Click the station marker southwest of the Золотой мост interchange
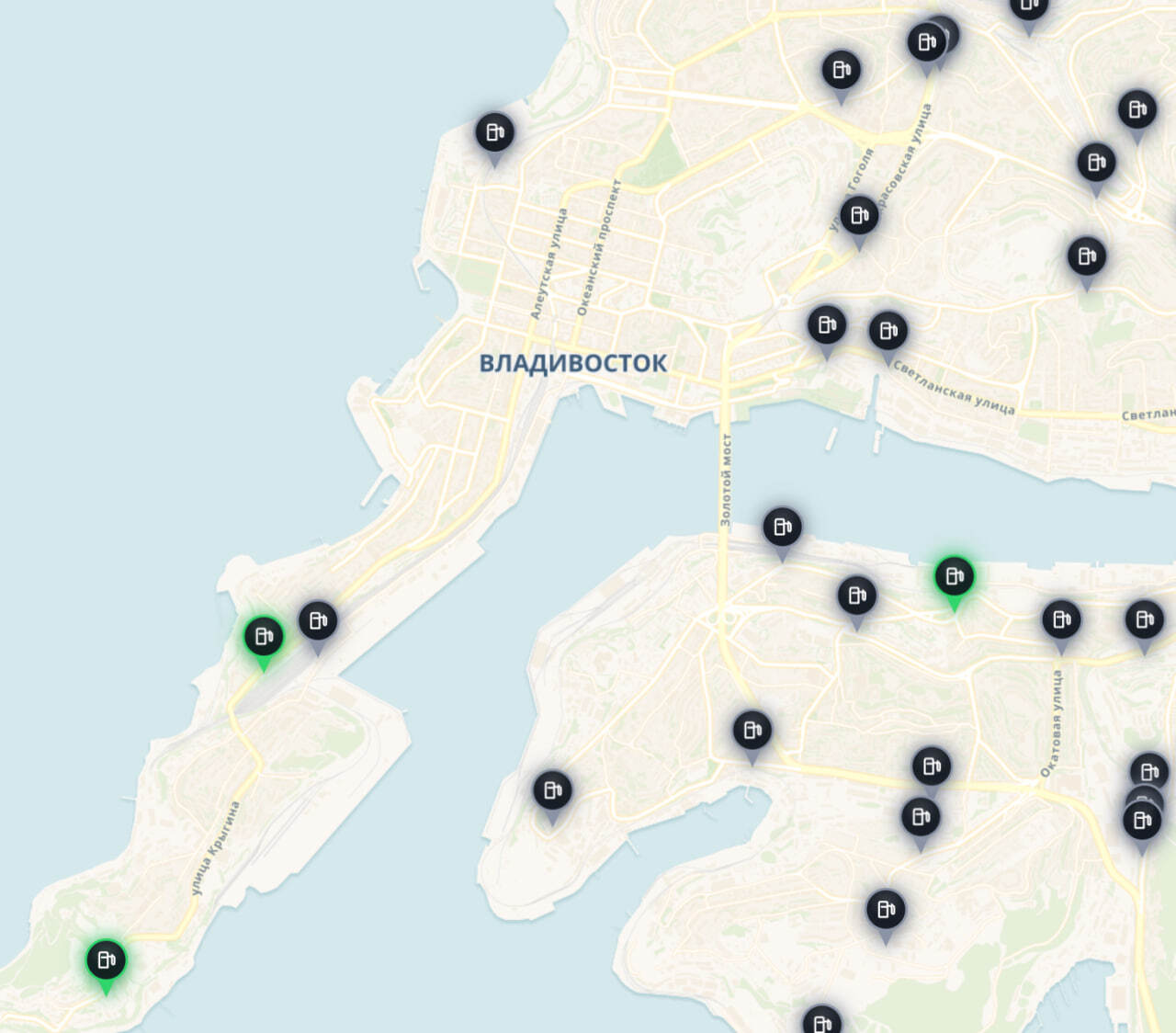 click(752, 732)
